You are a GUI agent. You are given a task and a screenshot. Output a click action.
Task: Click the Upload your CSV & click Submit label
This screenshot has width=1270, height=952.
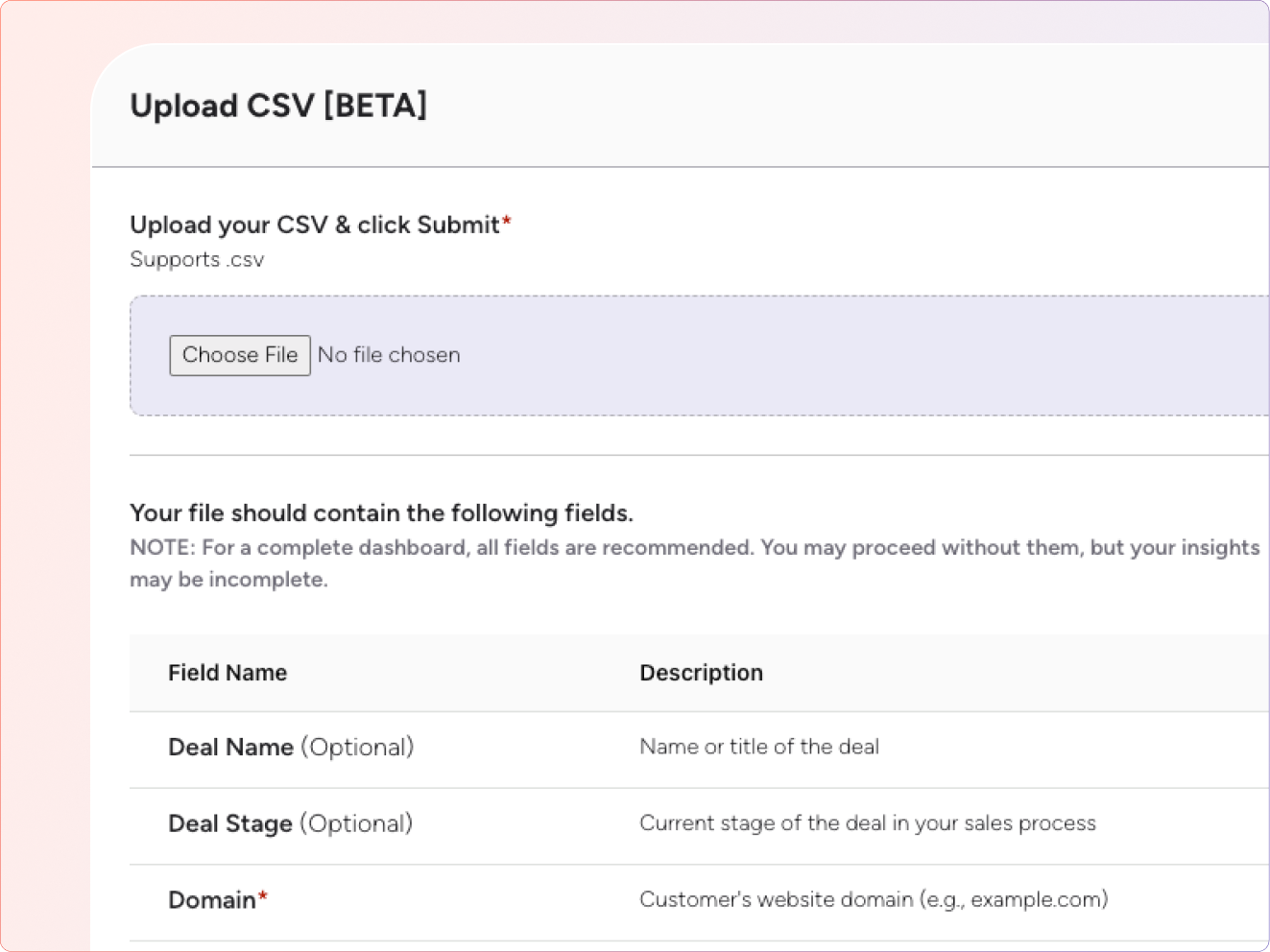(x=314, y=224)
